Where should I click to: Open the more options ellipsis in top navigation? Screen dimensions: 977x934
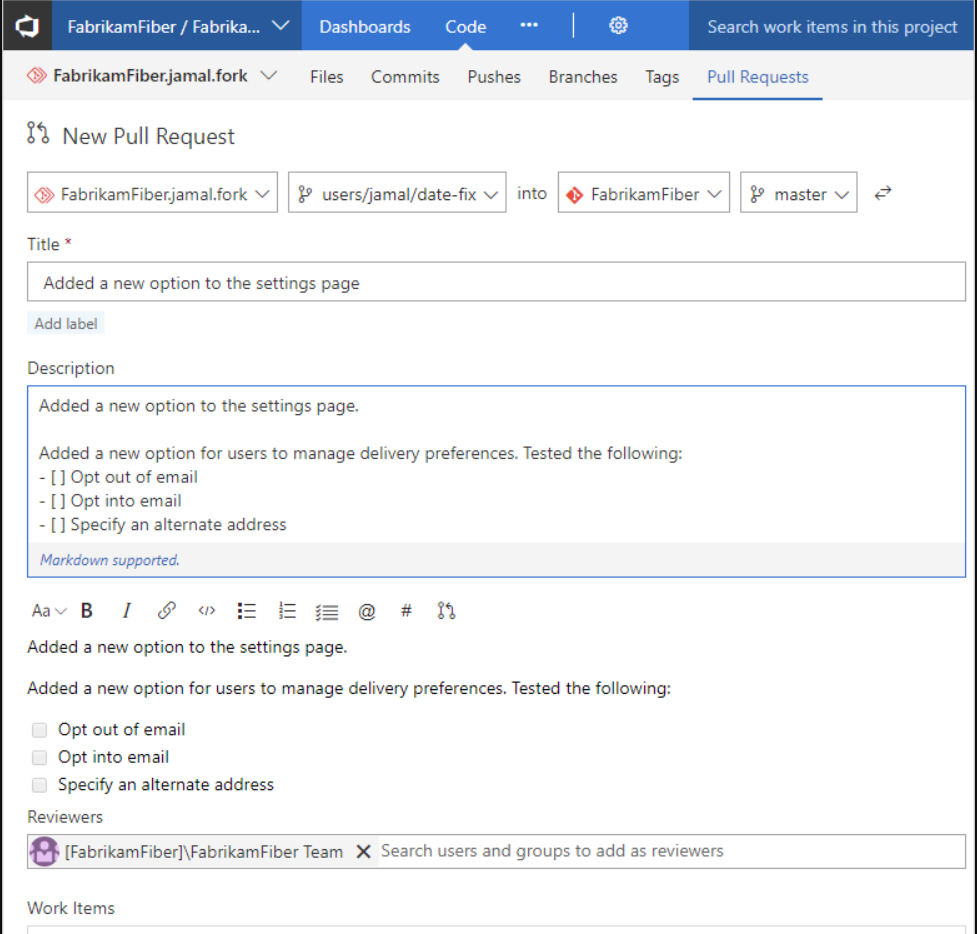[x=528, y=25]
